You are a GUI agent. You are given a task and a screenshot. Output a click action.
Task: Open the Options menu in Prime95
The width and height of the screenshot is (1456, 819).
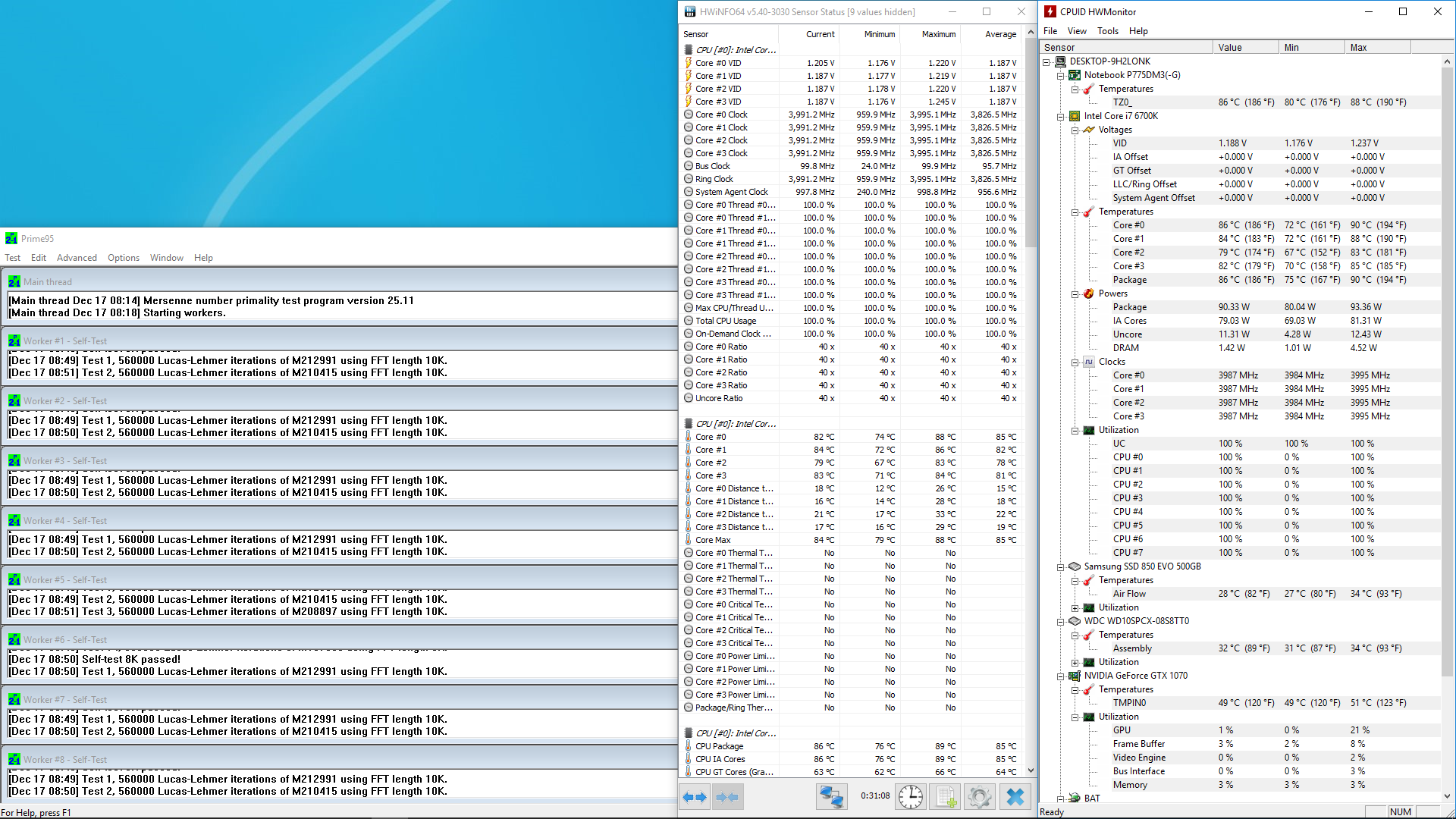point(124,258)
